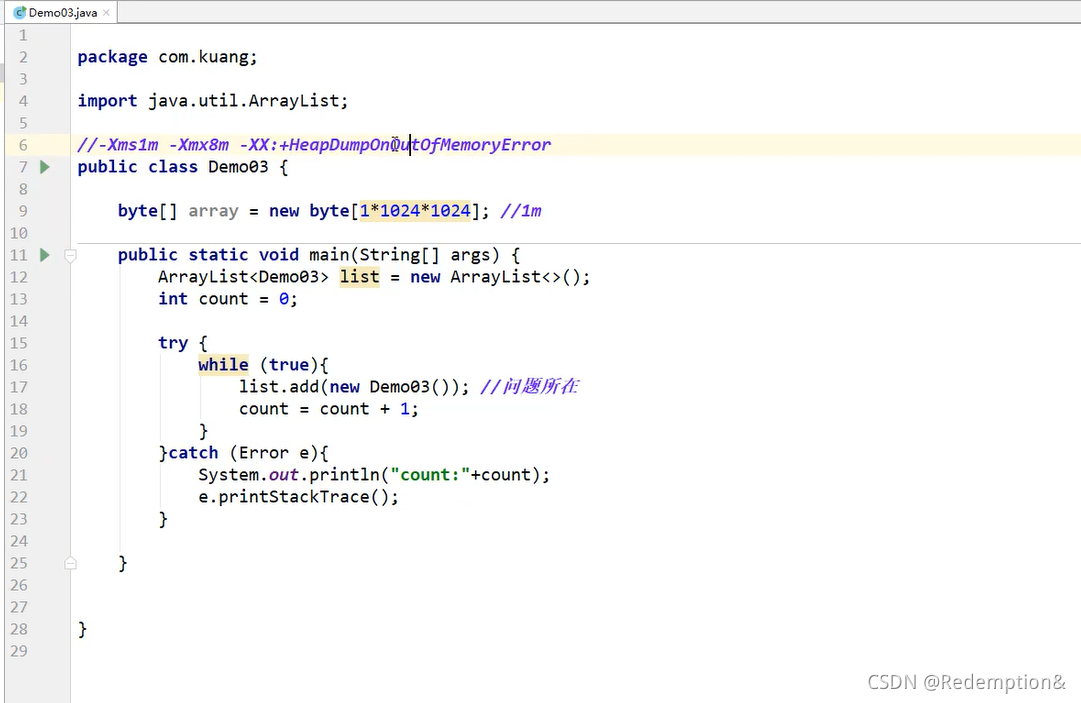This screenshot has height=703, width=1081.
Task: Click 'catch (Error e)' on line 20
Action: pyautogui.click(x=244, y=453)
